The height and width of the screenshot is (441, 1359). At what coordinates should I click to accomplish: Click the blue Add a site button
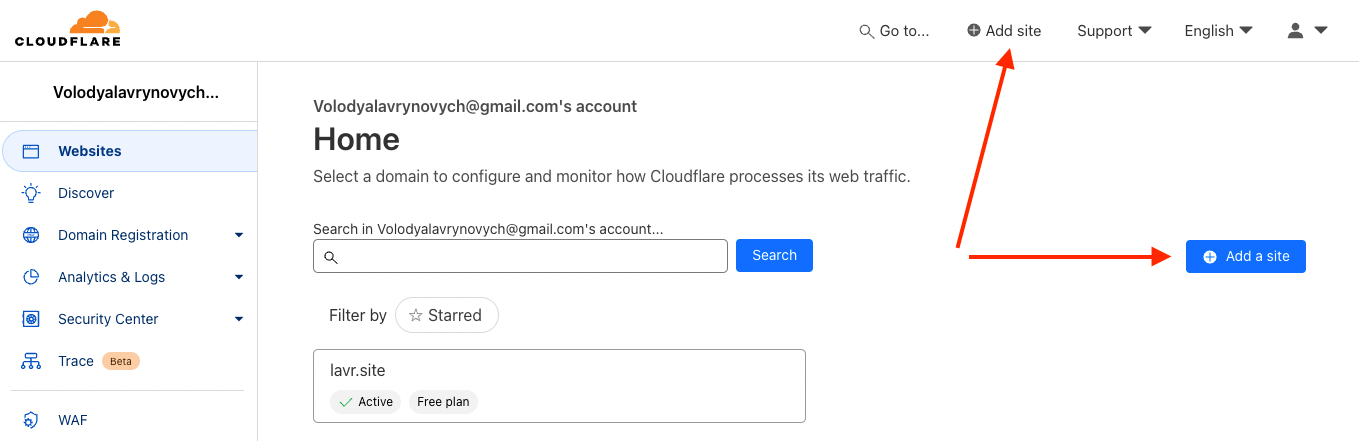(1245, 256)
